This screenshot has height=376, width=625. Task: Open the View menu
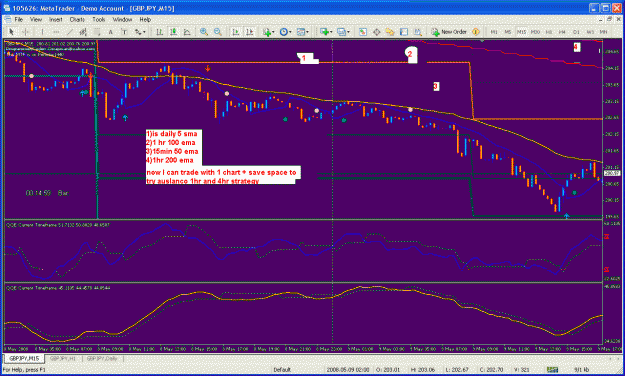35,19
